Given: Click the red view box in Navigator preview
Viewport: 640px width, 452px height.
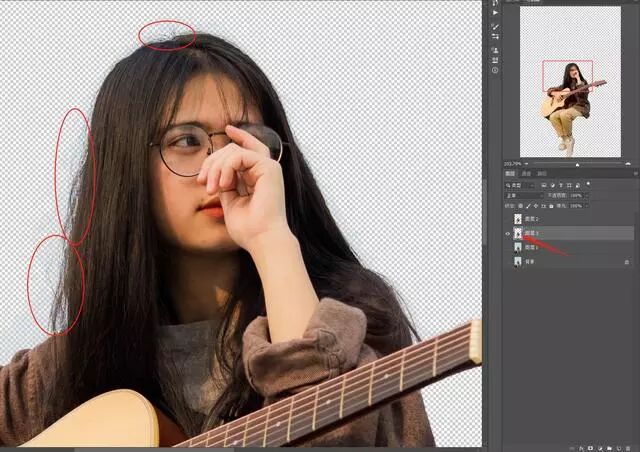Looking at the screenshot, I should coord(567,76).
